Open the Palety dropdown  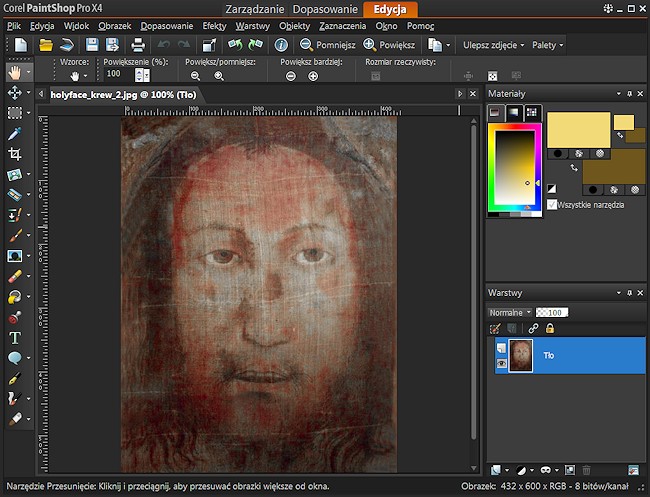click(x=548, y=45)
